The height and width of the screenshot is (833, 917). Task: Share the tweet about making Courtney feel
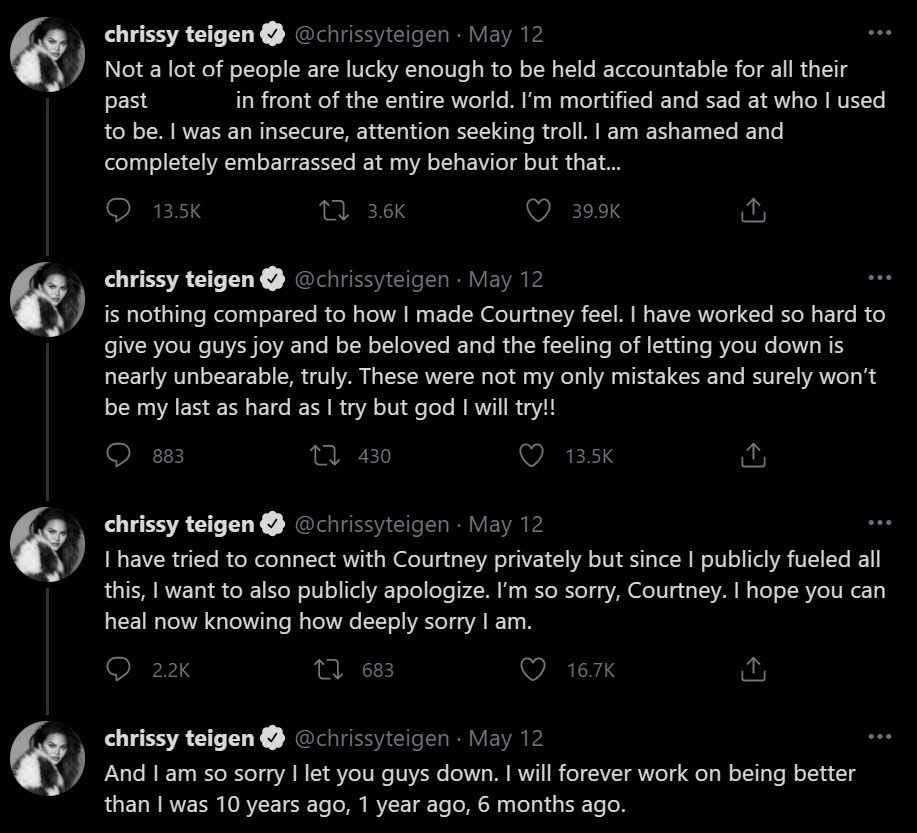(752, 456)
